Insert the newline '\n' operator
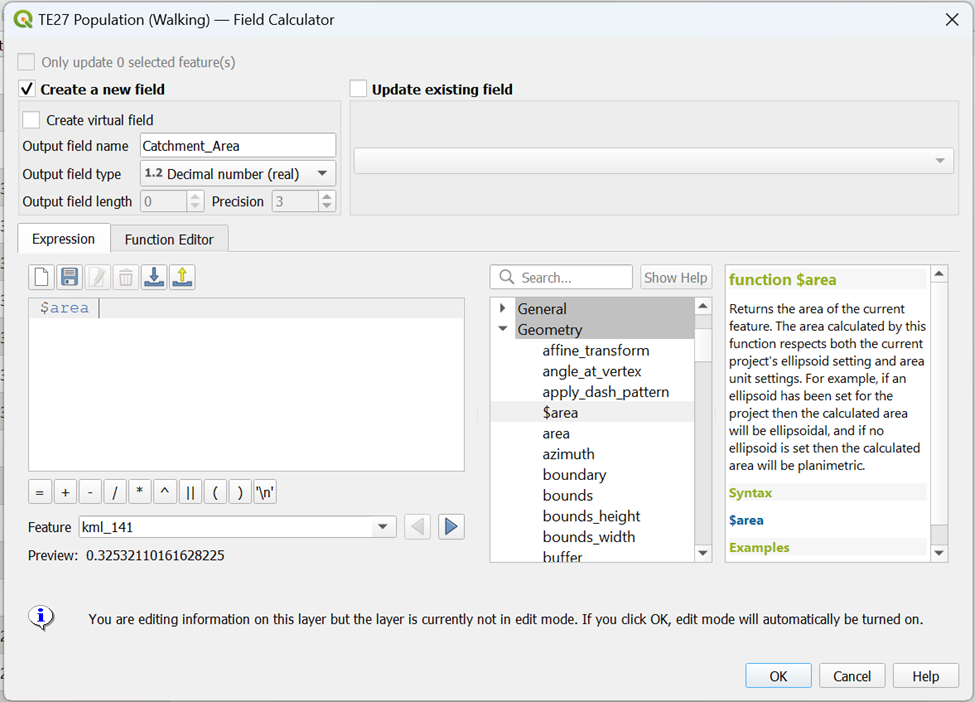 [265, 492]
